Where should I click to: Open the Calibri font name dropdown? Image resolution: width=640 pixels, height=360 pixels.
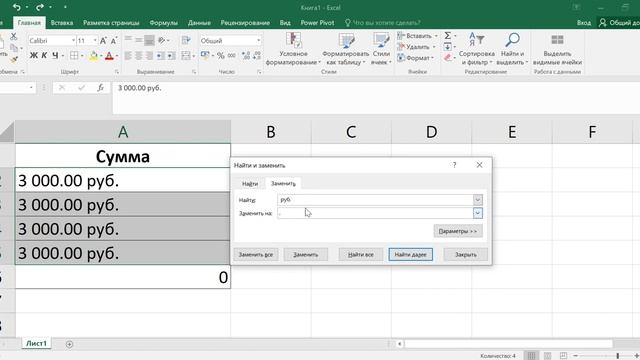[73, 40]
